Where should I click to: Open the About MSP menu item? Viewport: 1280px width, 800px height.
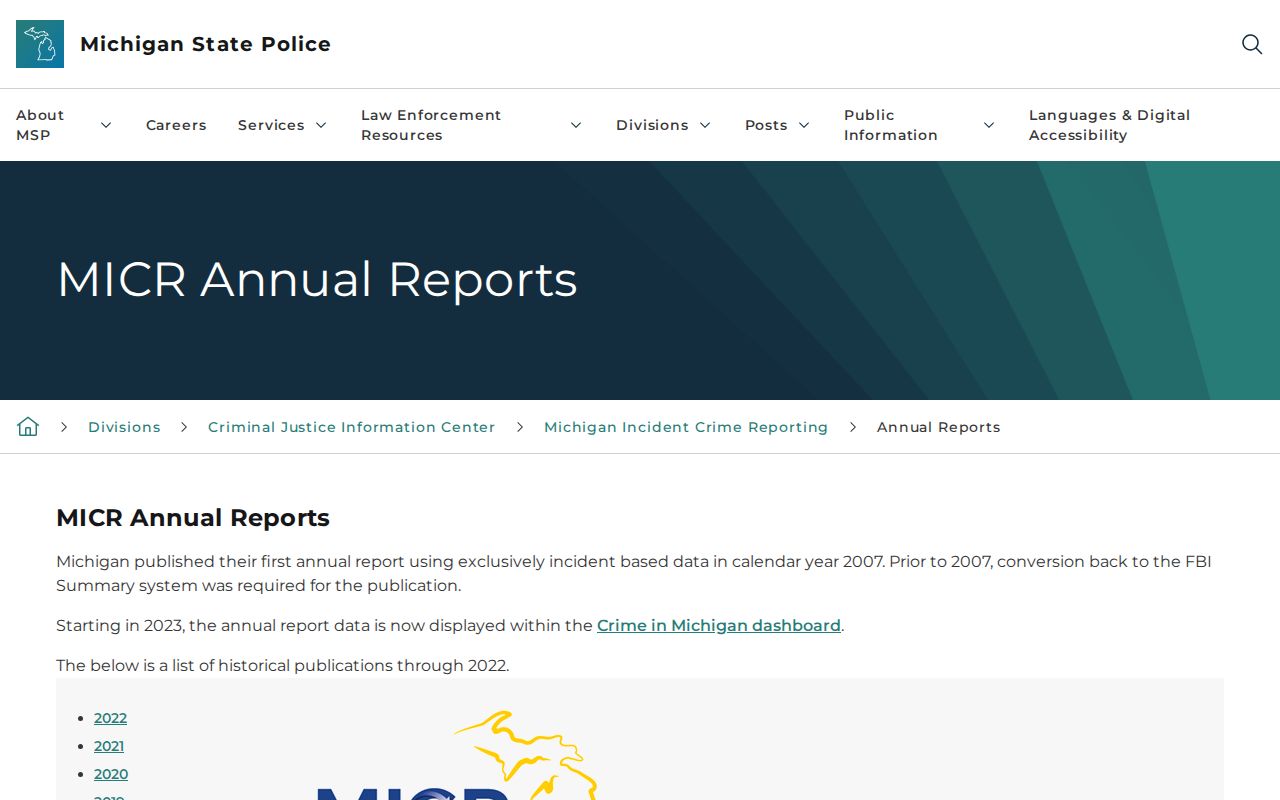40,125
